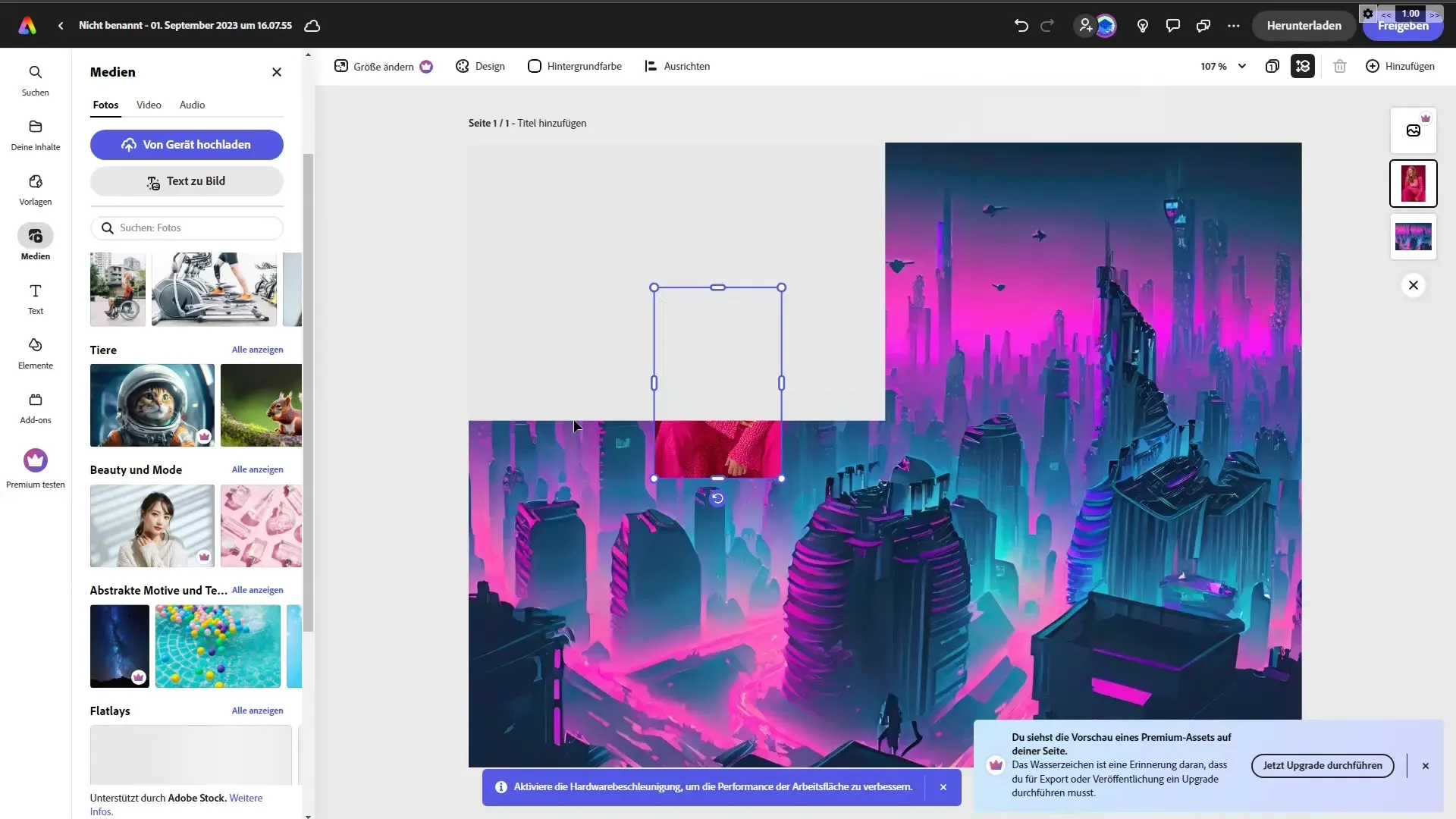The image size is (1456, 819).
Task: Expand the more options ellipsis menu
Action: 1234,26
